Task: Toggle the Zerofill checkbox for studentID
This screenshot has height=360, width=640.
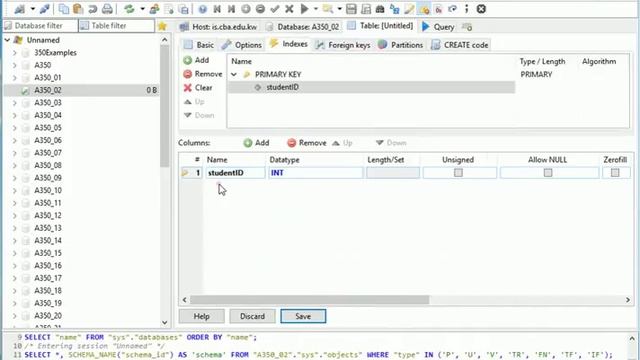Action: click(615, 173)
